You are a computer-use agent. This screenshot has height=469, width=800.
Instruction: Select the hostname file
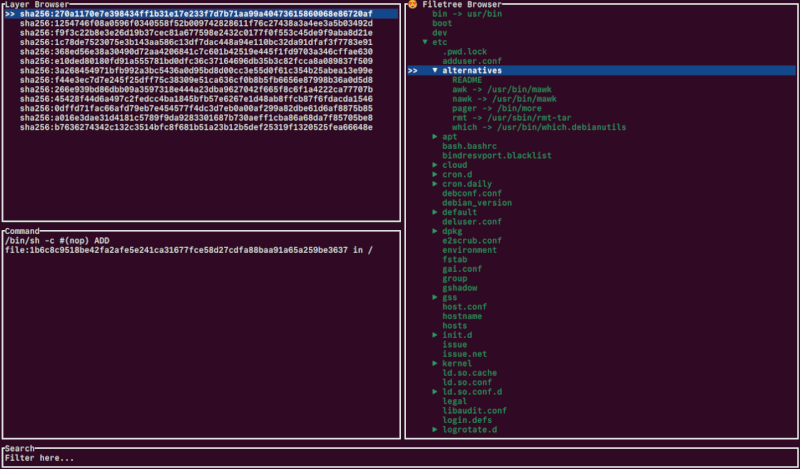coord(462,316)
